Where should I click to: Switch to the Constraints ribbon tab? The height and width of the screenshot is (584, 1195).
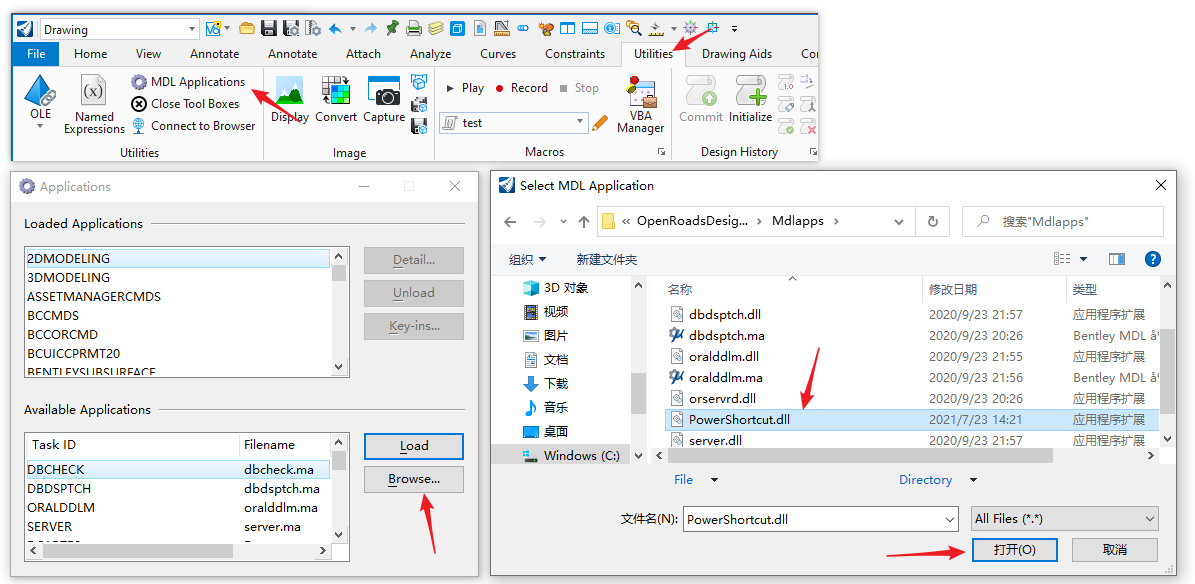575,53
